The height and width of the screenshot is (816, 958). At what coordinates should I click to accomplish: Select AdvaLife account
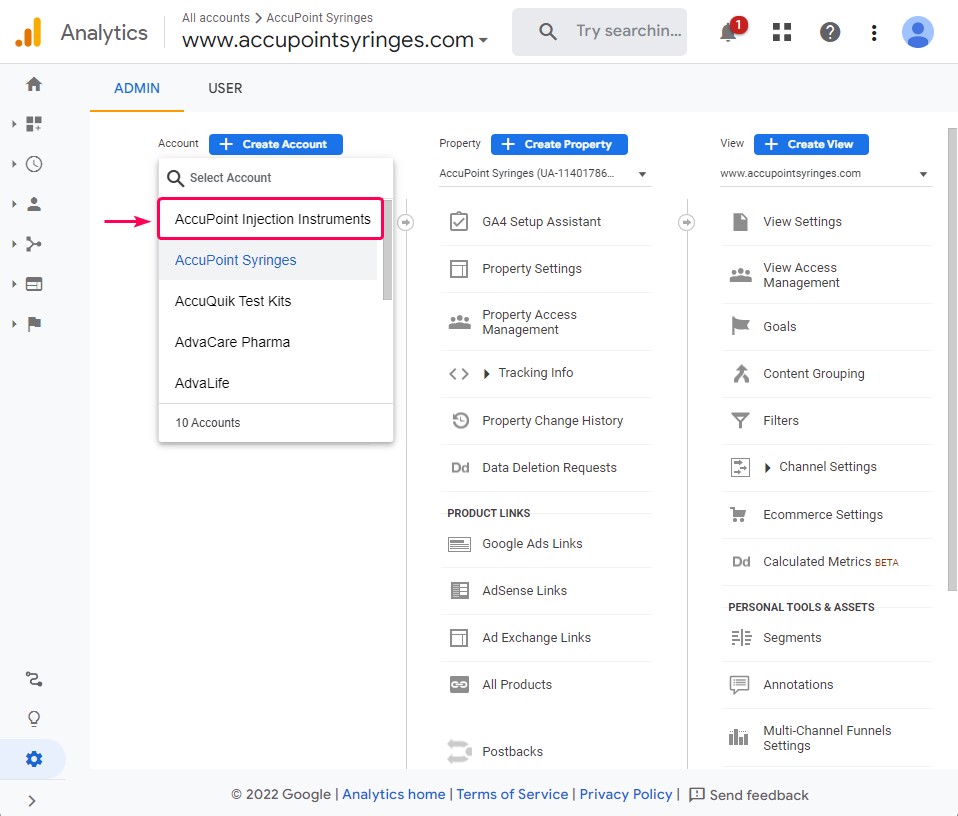(x=268, y=383)
